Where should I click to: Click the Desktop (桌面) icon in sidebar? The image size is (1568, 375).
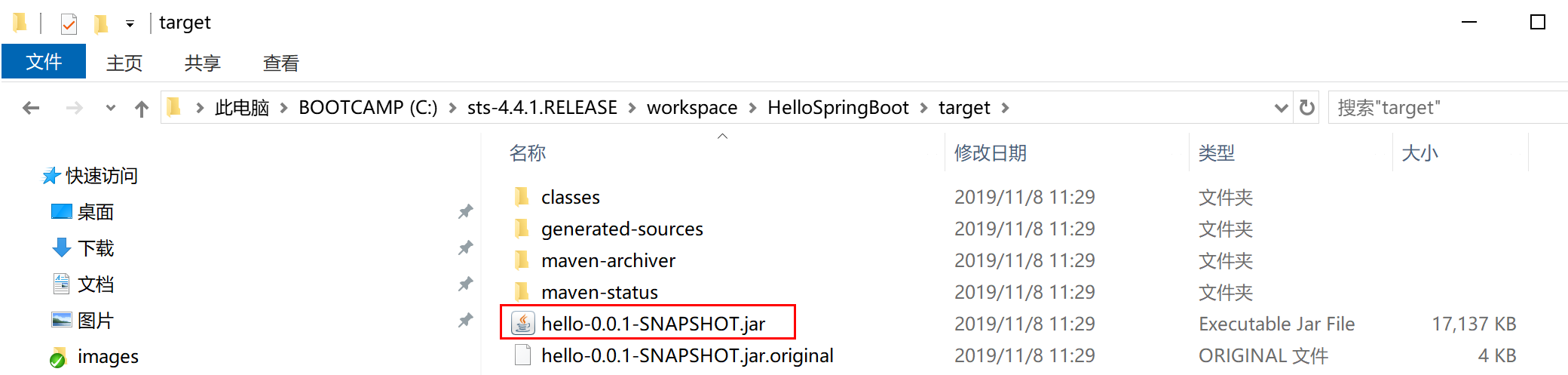point(61,212)
